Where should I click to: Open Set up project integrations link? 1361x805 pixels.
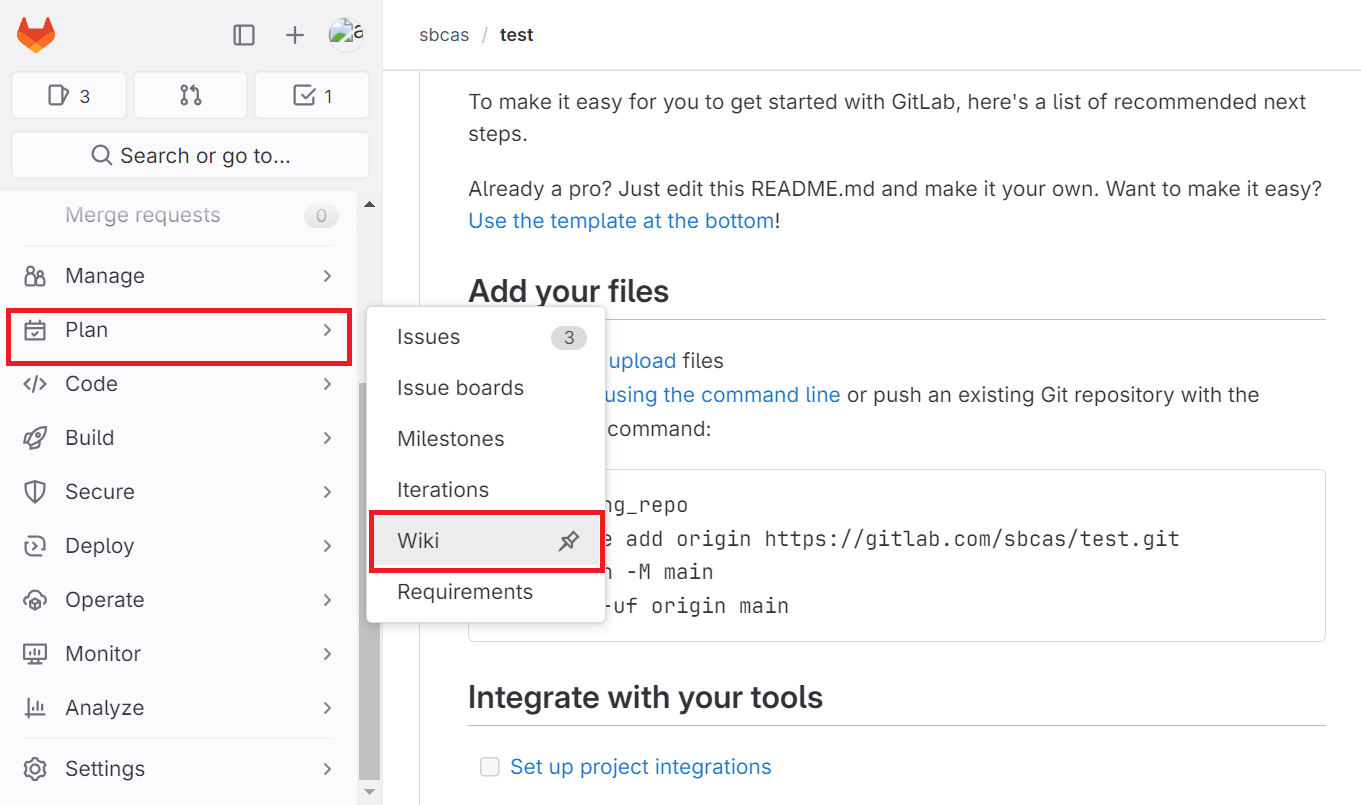click(641, 767)
